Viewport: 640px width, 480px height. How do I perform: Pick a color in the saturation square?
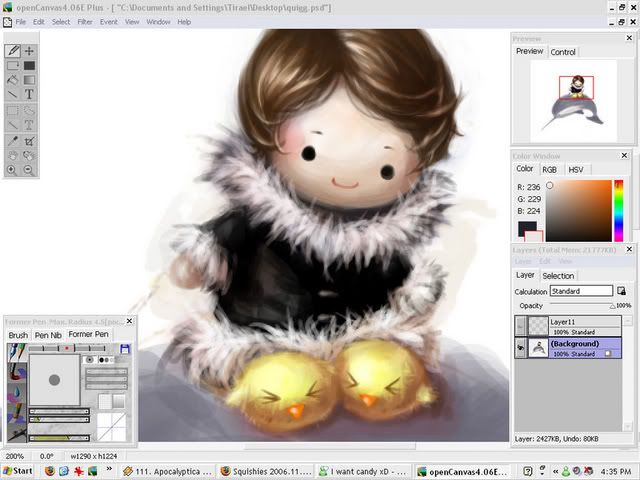tap(579, 211)
